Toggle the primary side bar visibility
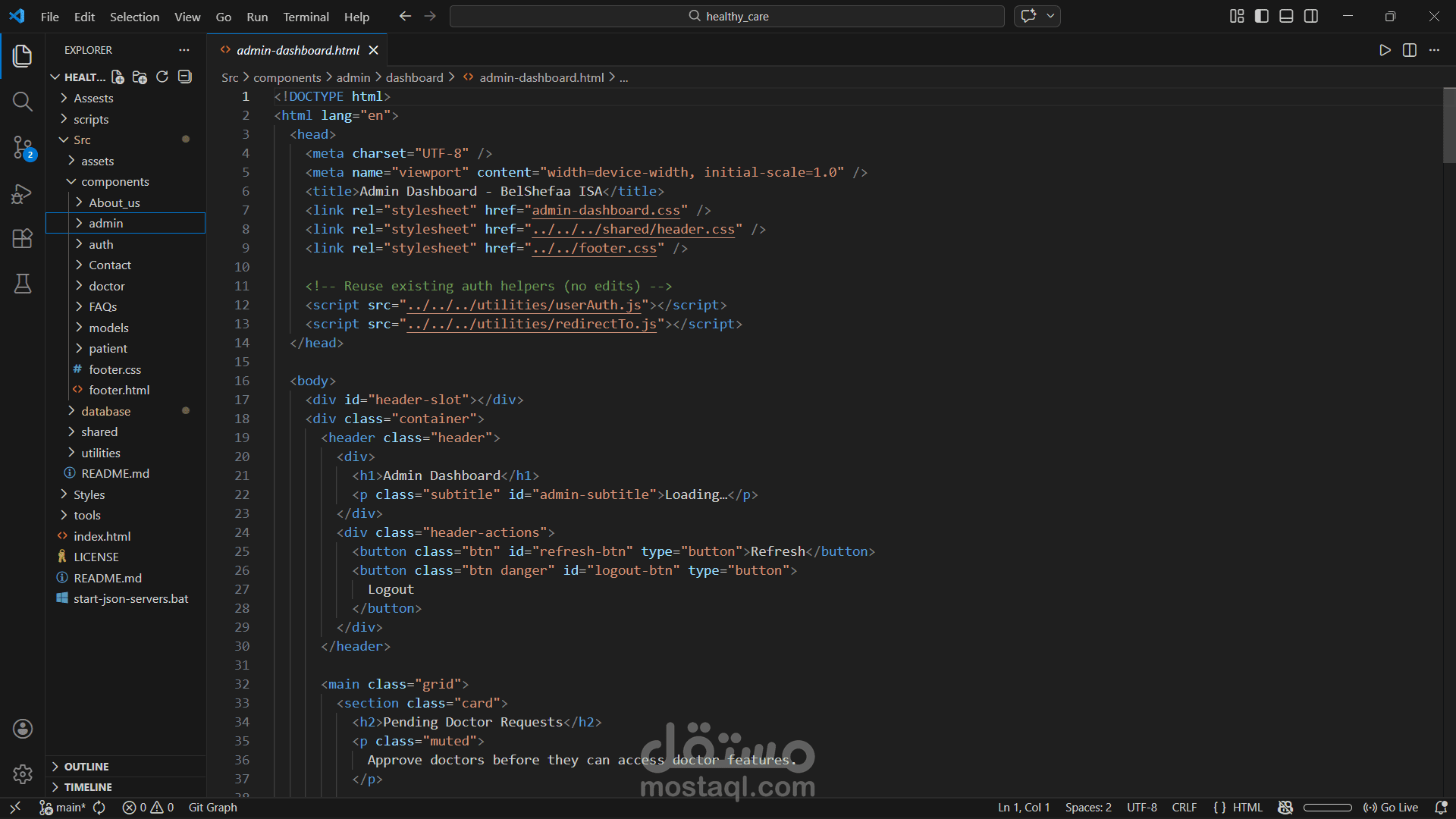The height and width of the screenshot is (819, 1456). 1262,16
